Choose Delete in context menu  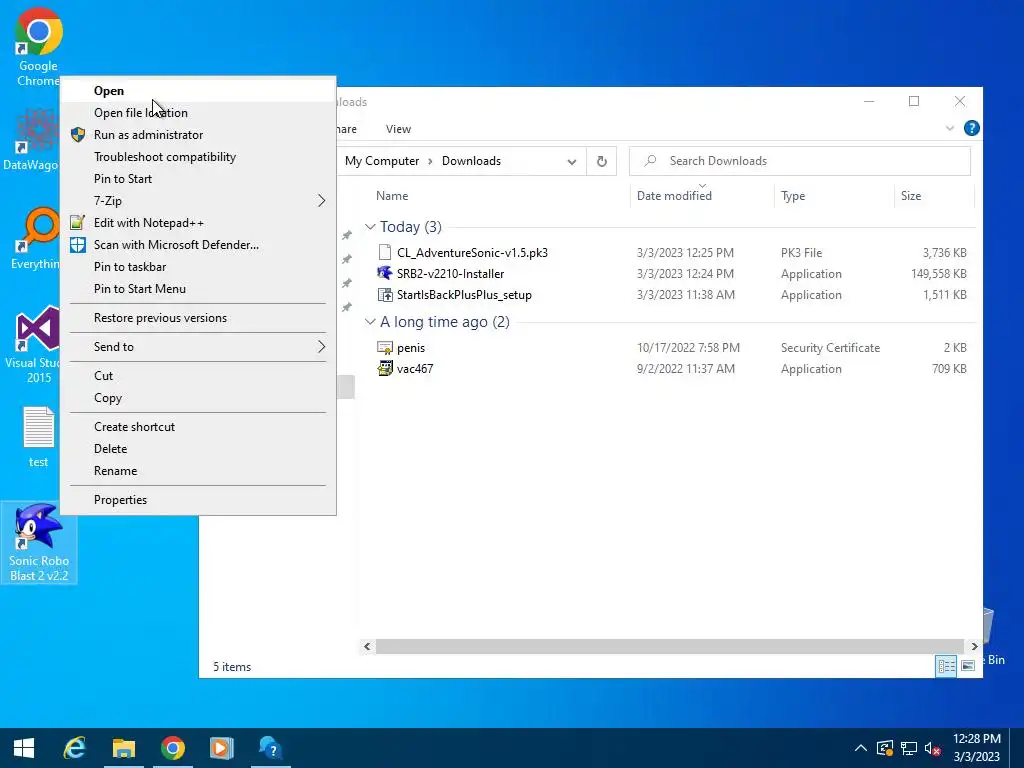(198, 449)
